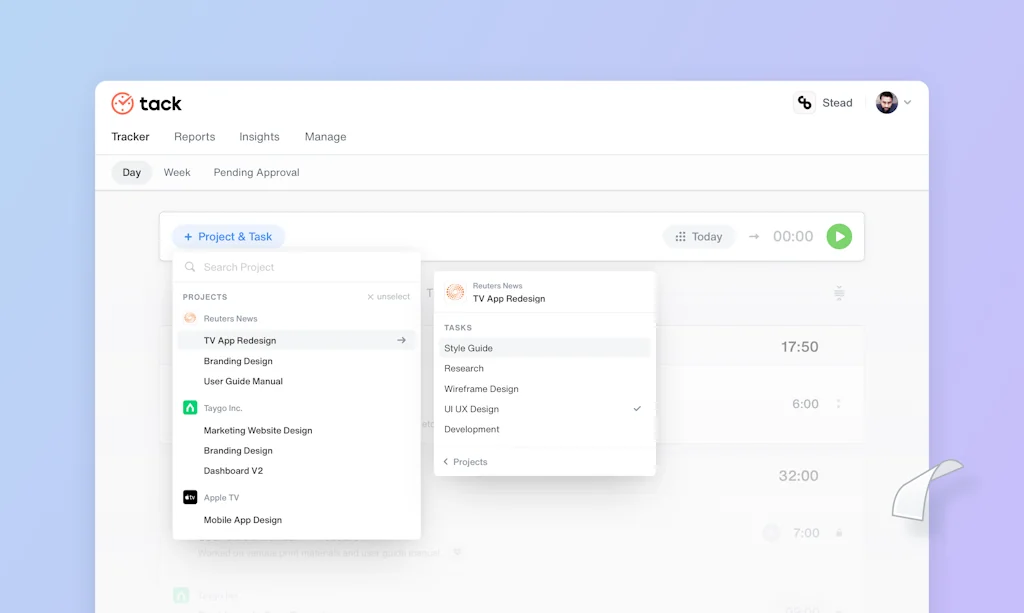Image resolution: width=1024 pixels, height=613 pixels.
Task: Click the Reuters News logo in project list
Action: click(190, 318)
